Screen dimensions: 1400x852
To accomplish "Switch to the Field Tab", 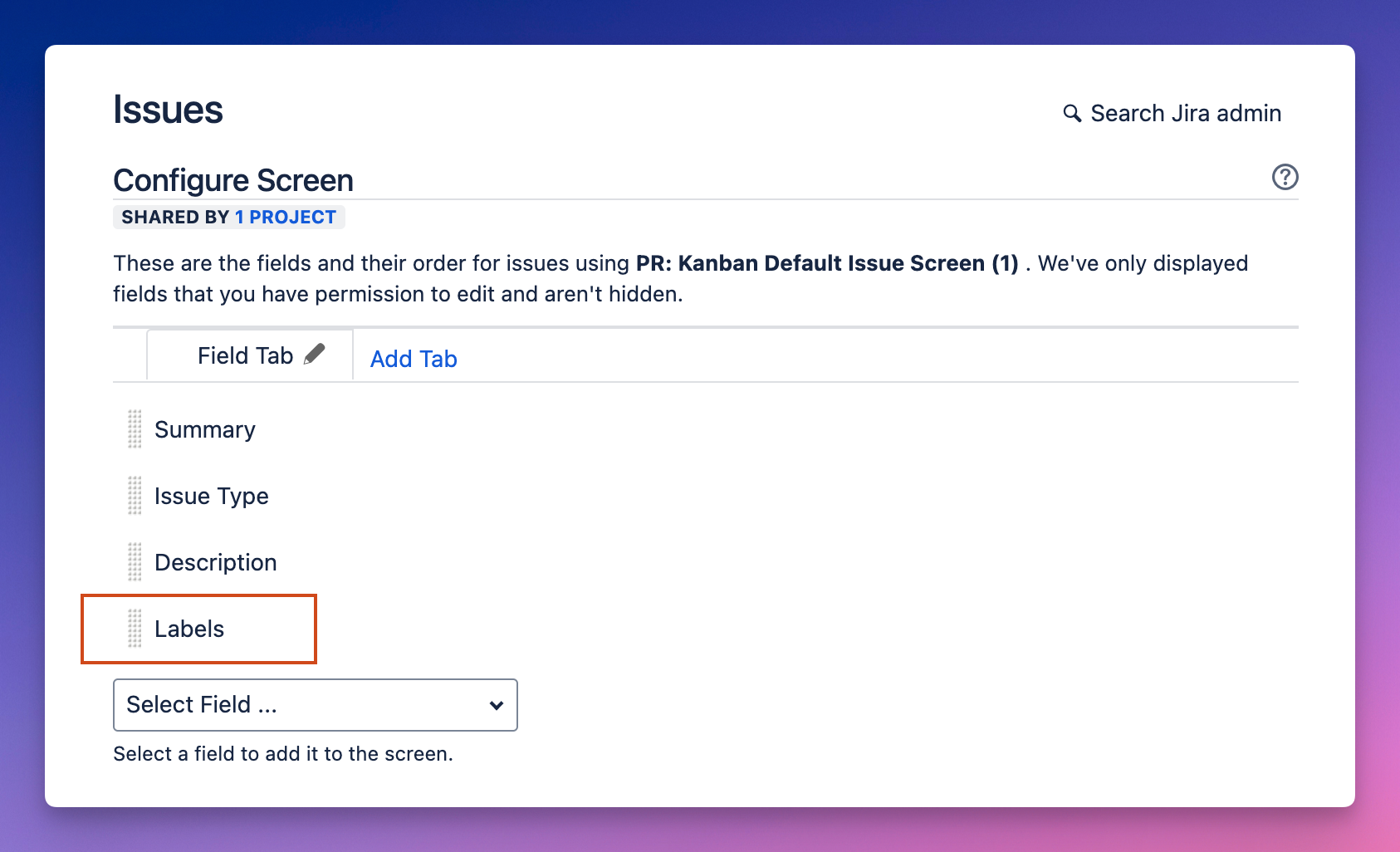I will (x=246, y=355).
